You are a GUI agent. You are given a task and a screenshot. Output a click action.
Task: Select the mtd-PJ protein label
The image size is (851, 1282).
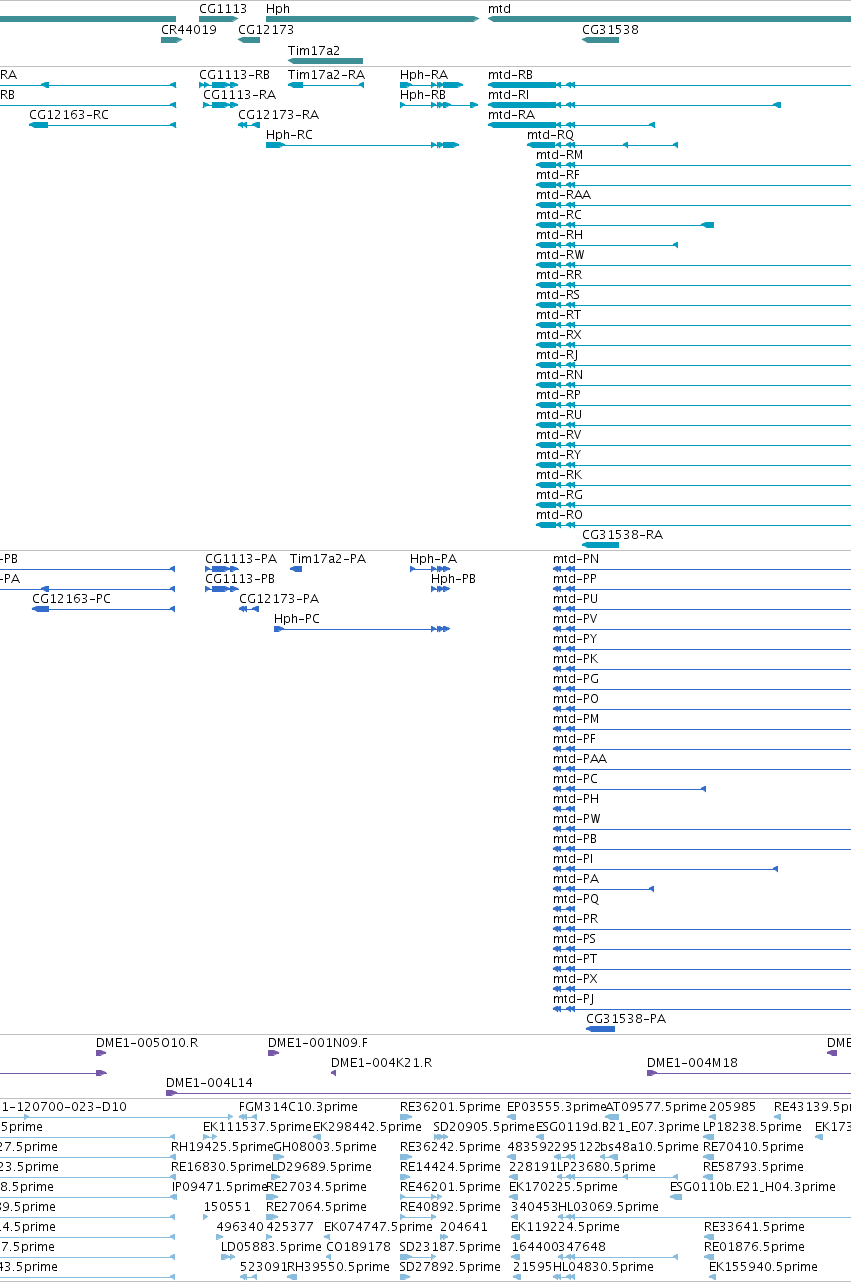point(573,998)
